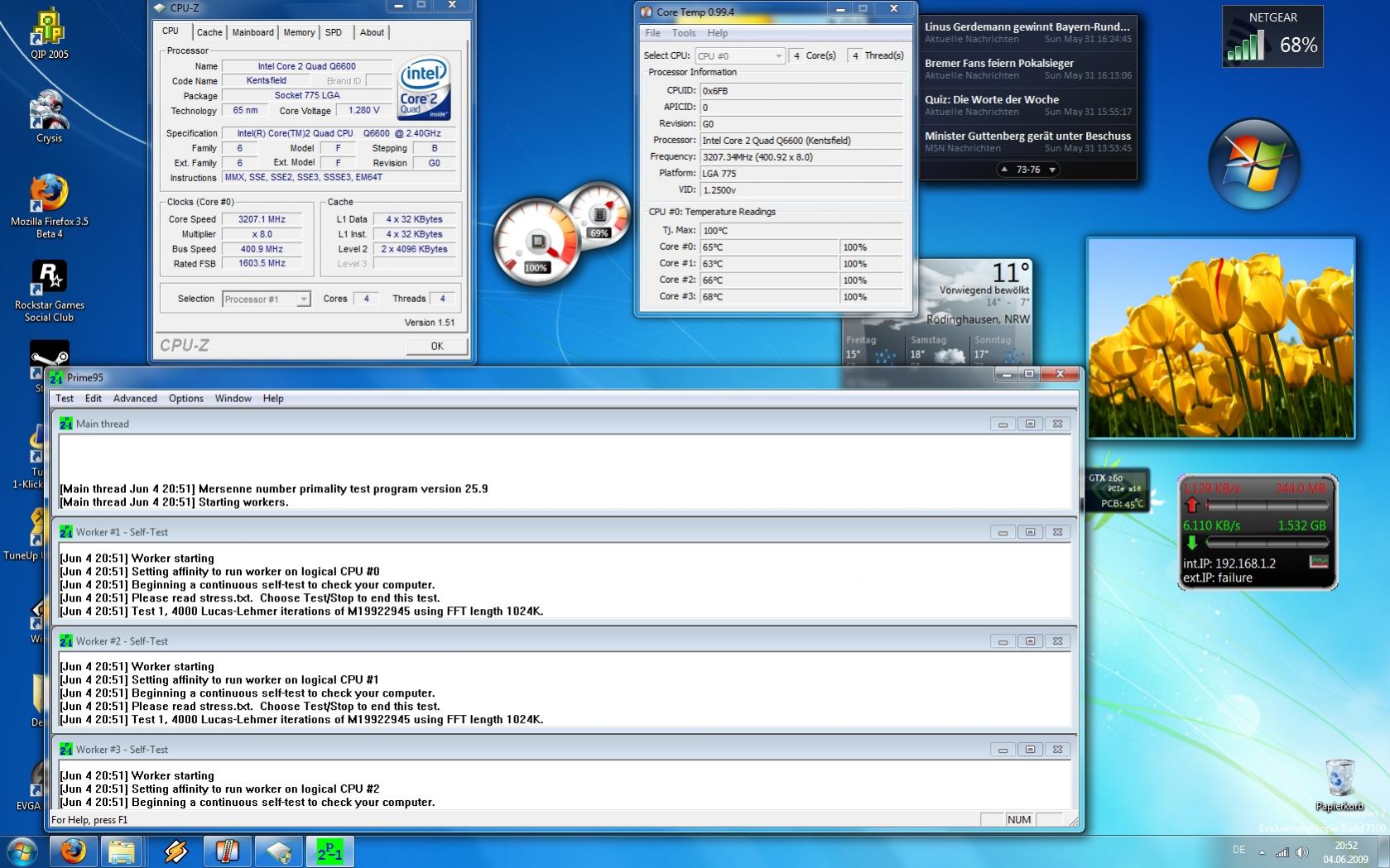Open the Help menu in Core Temp
1390x868 pixels.
(718, 33)
